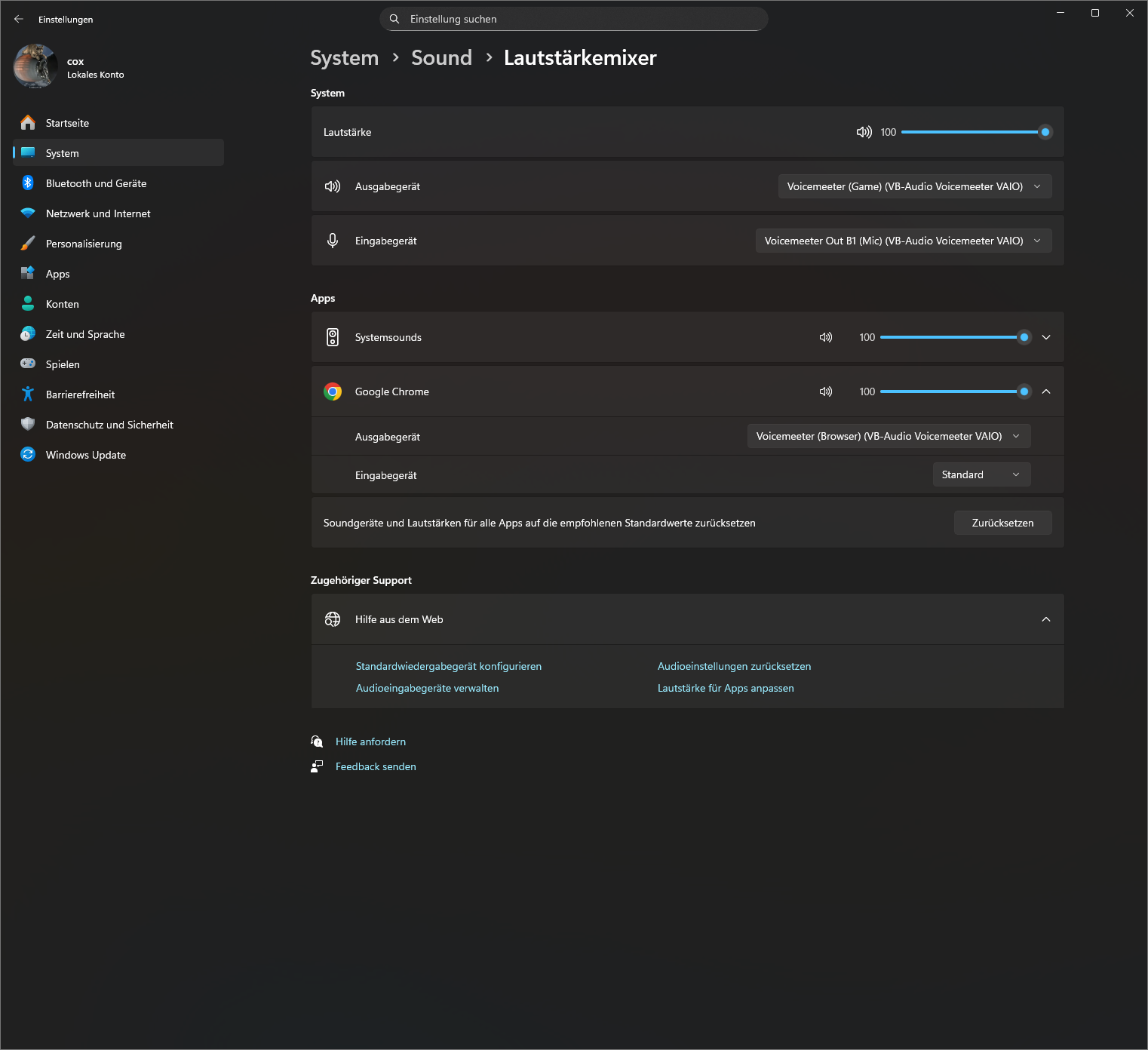Click the system Lautstärke slider
Image resolution: width=1148 pixels, height=1050 pixels.
969,132
